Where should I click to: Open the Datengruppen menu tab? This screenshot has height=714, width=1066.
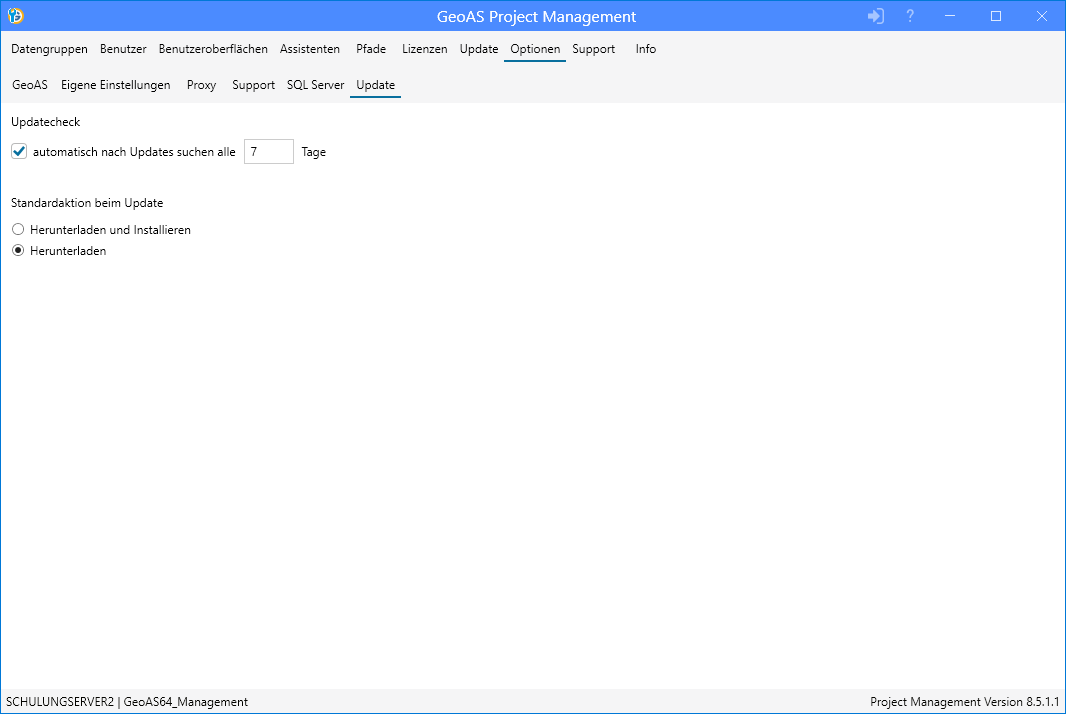pos(49,49)
